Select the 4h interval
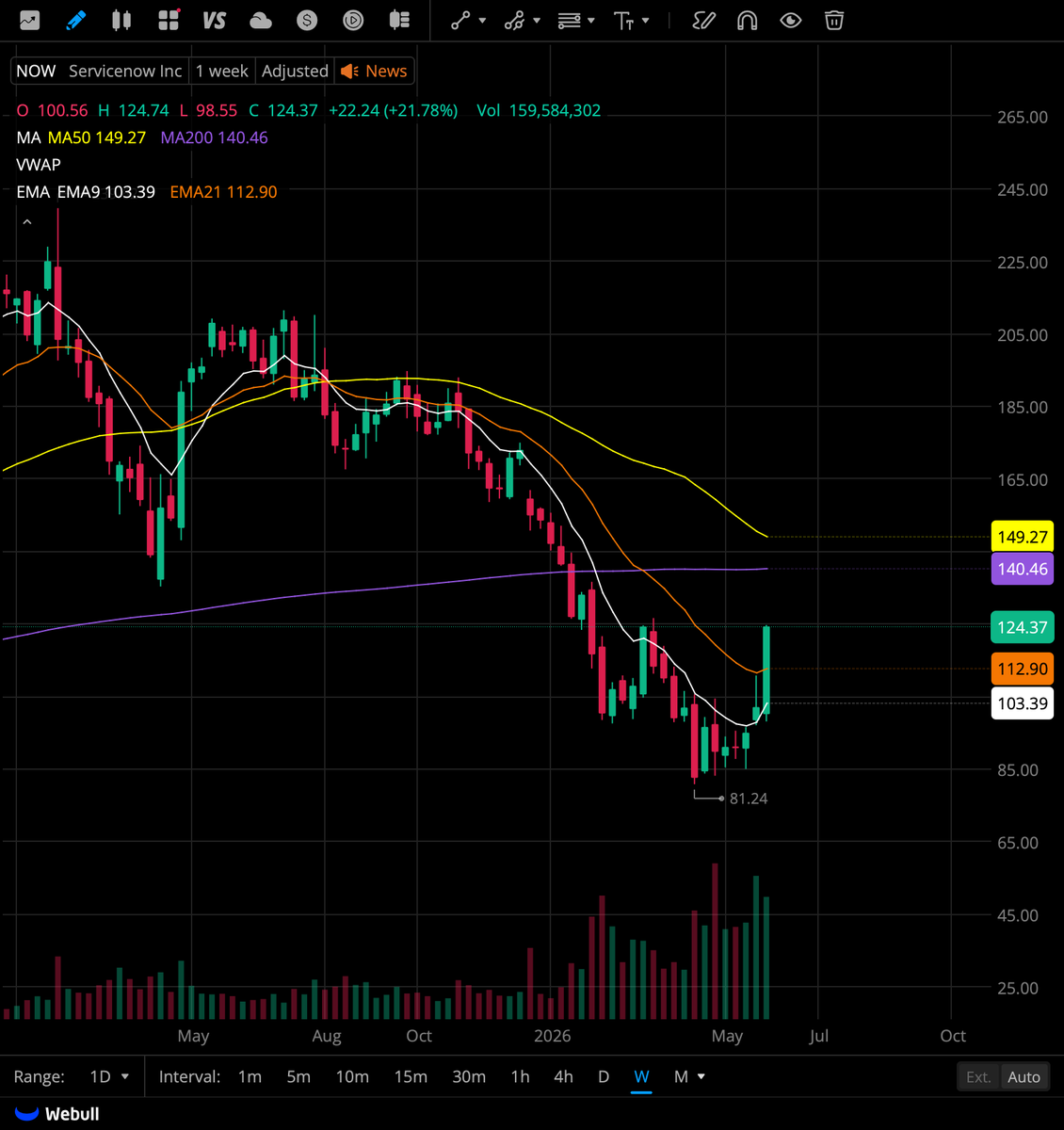Screen dimensions: 1064x1130 point(563,1076)
